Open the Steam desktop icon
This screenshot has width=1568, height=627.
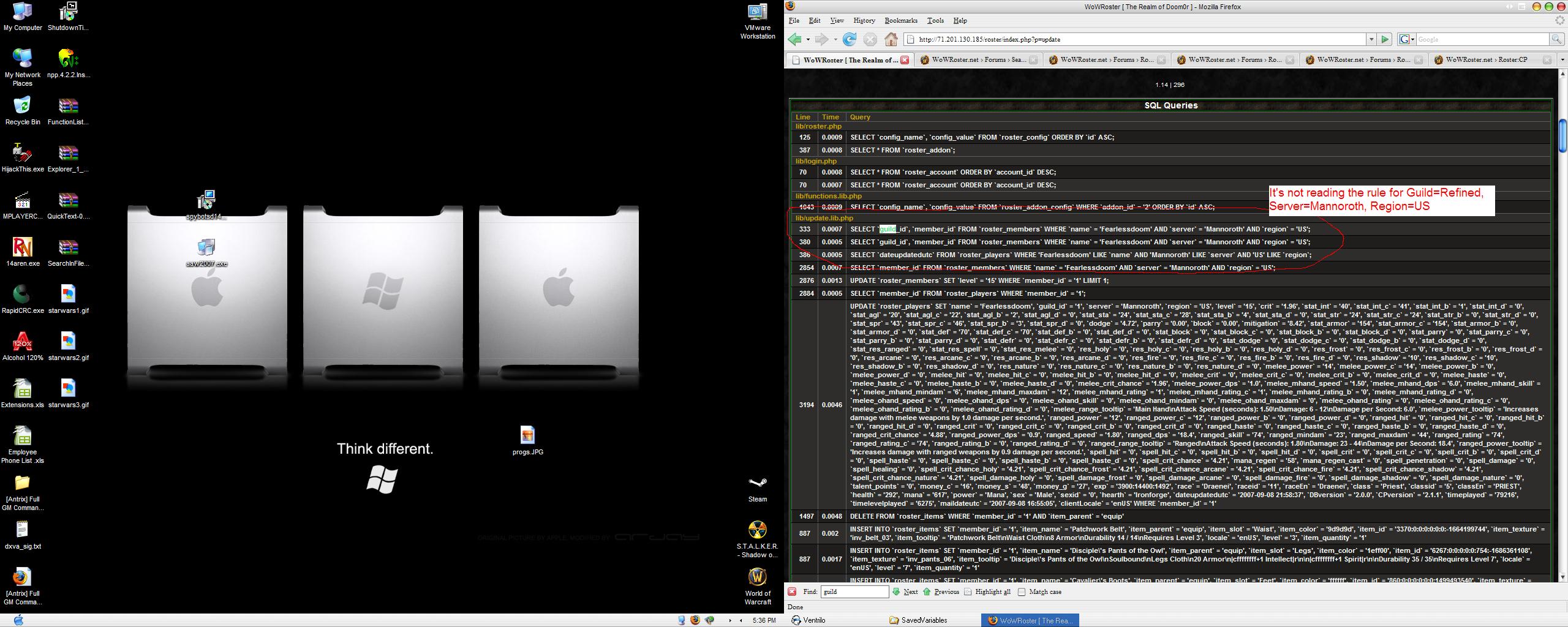click(x=758, y=488)
